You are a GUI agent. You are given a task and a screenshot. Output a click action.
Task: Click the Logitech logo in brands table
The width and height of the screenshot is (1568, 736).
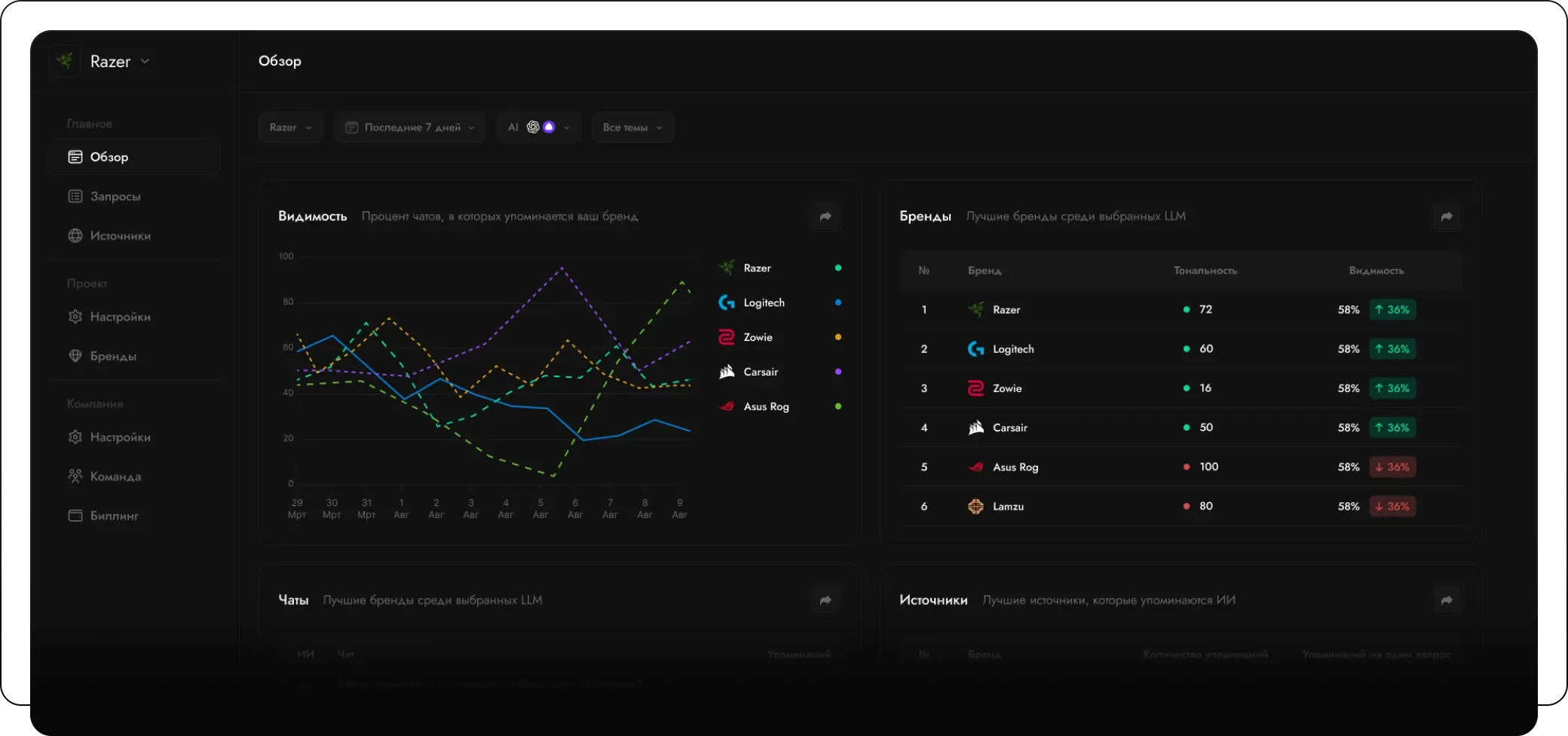tap(975, 349)
